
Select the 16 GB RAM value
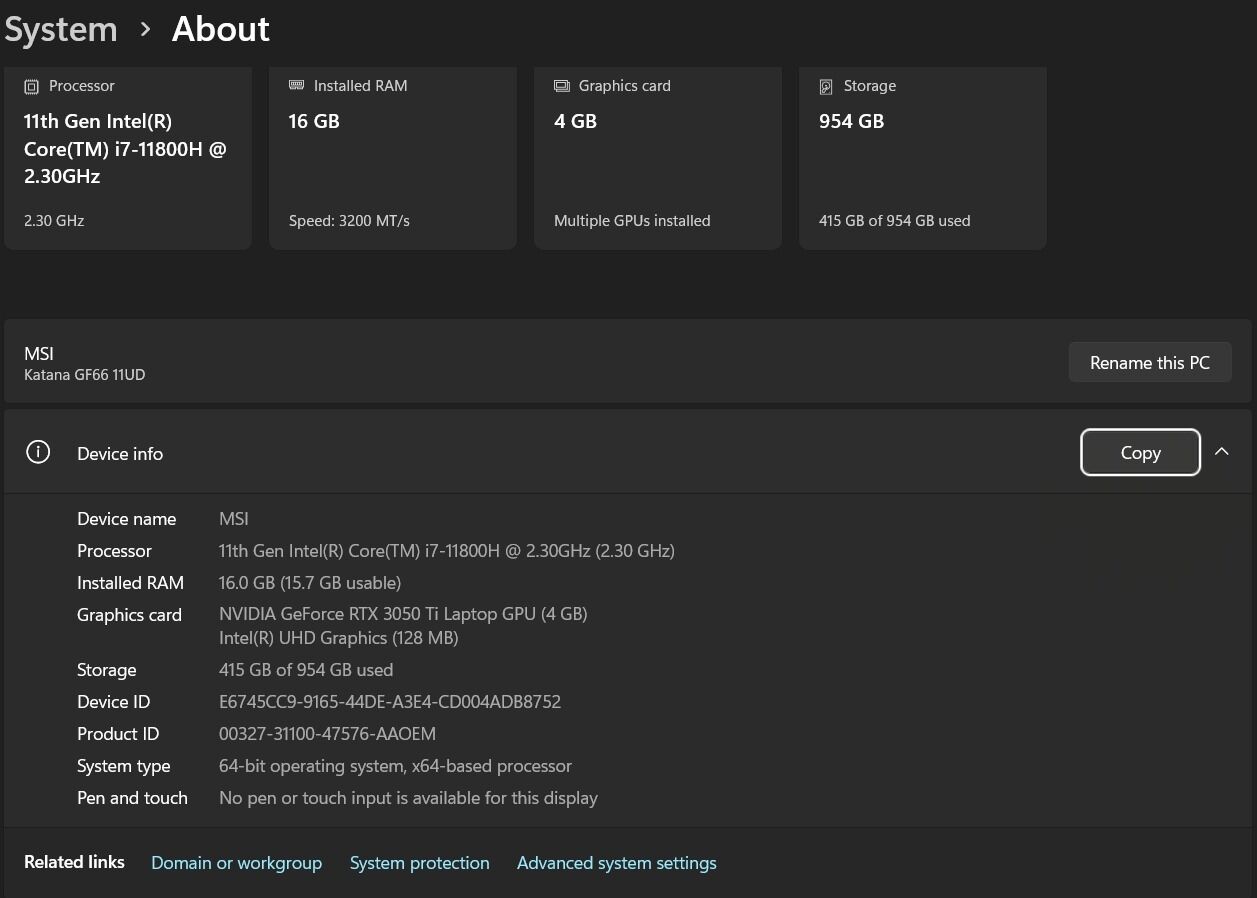[x=314, y=121]
